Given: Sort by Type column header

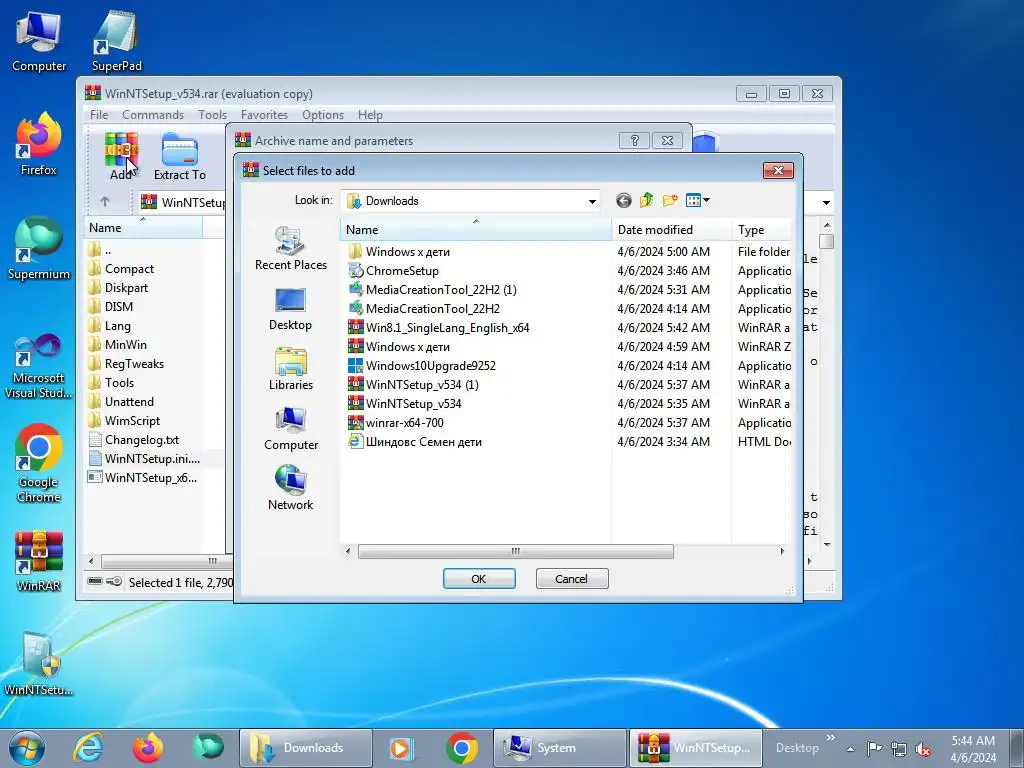Looking at the screenshot, I should [x=761, y=230].
